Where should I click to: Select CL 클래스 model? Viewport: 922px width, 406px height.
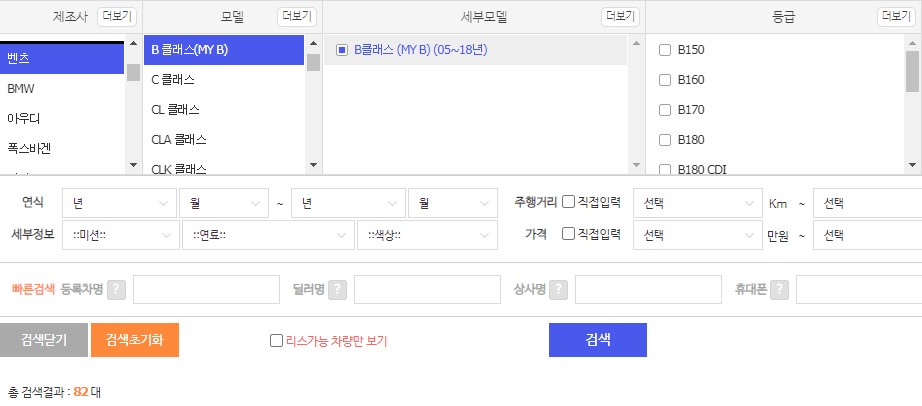pyautogui.click(x=224, y=109)
